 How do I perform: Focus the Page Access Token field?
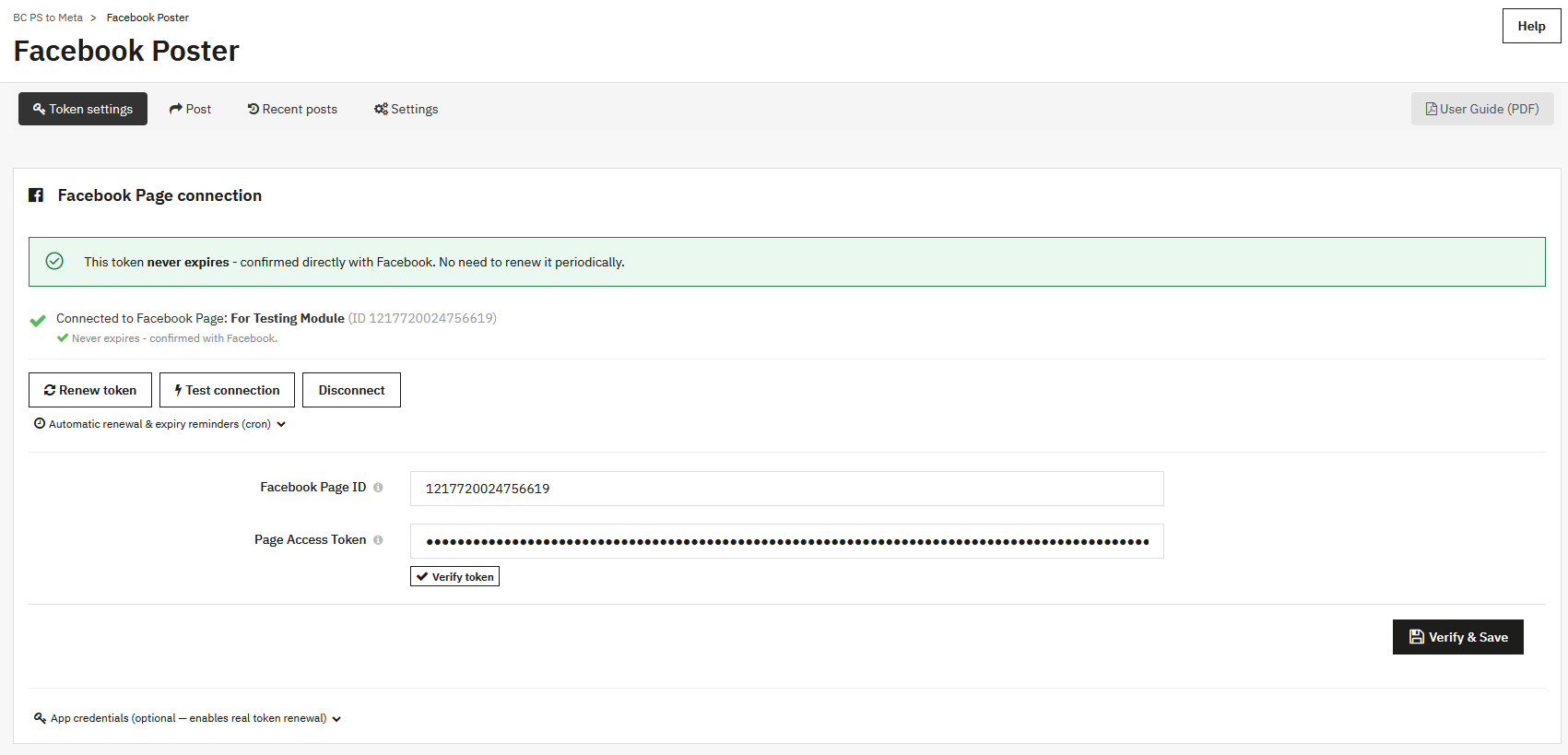pyautogui.click(x=787, y=541)
